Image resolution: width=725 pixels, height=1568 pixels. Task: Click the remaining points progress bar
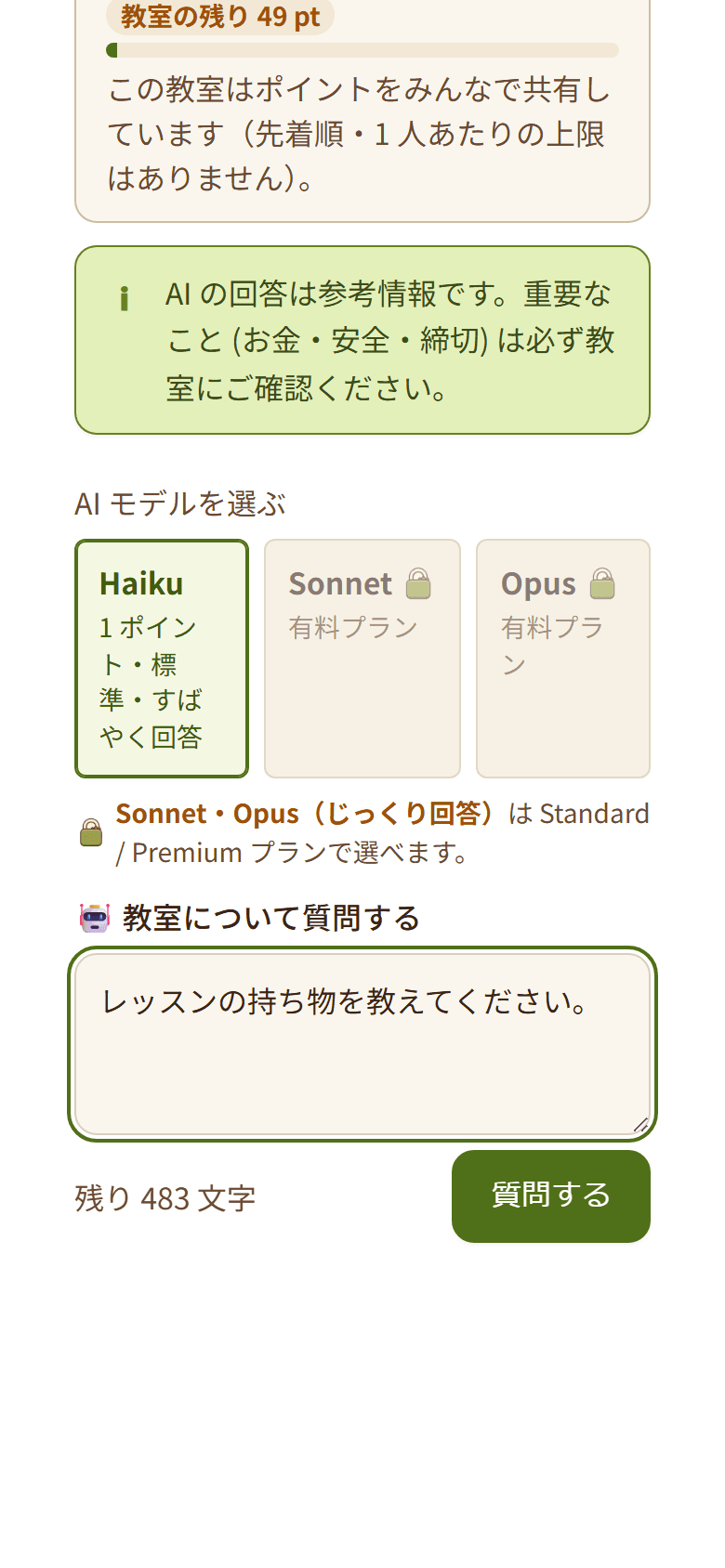pyautogui.click(x=362, y=50)
